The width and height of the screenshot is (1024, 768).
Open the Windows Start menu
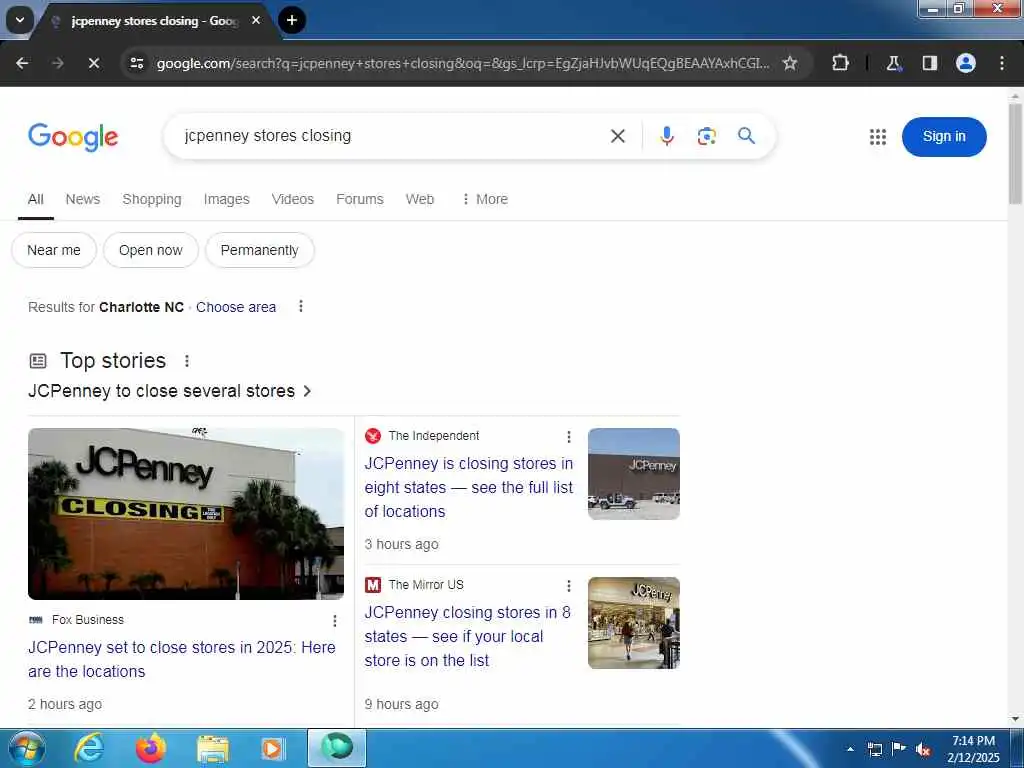pyautogui.click(x=26, y=748)
